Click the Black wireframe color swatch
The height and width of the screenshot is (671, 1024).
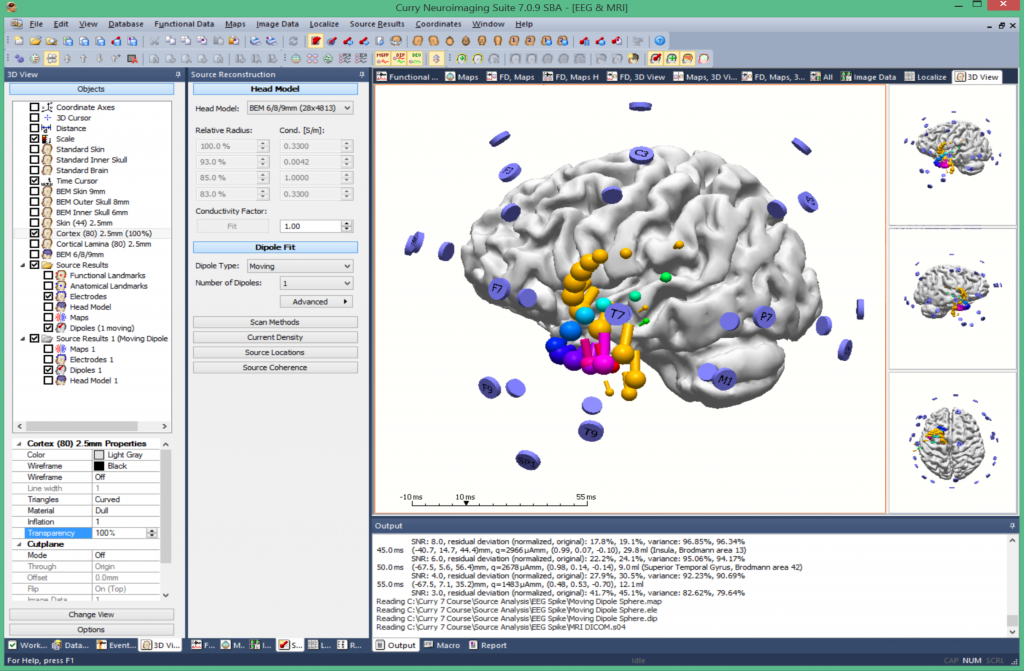click(99, 466)
